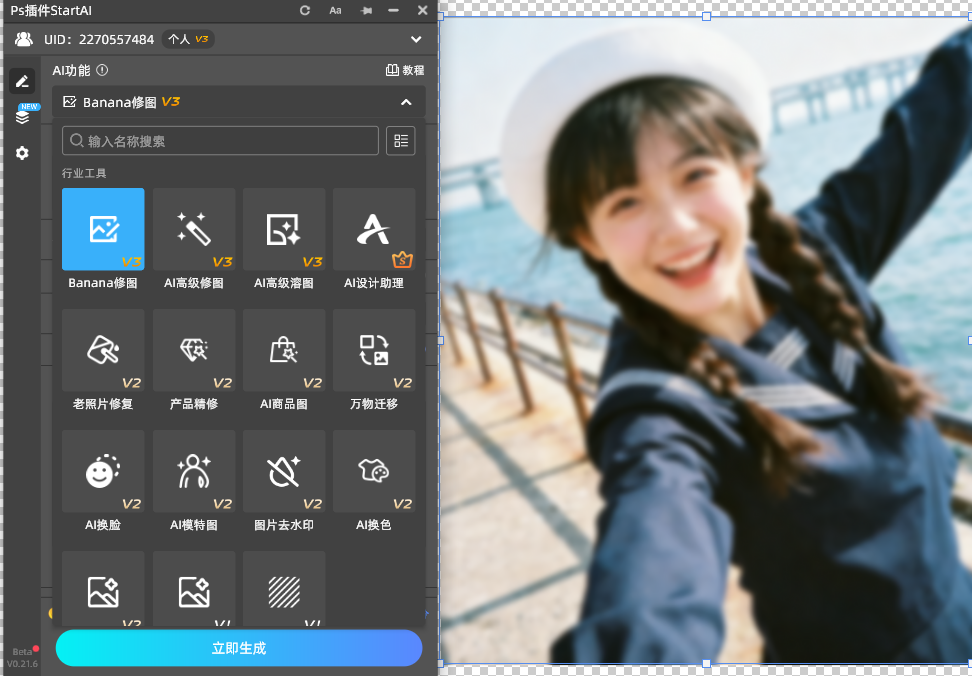Expand the UID account dropdown chevron
The image size is (972, 676).
(x=416, y=39)
